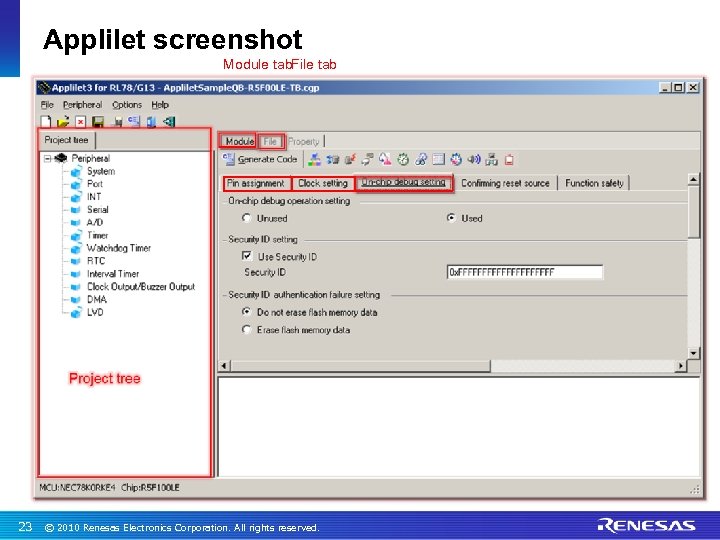Click the grey Save As disk icon
The width and height of the screenshot is (720, 540).
[117, 122]
